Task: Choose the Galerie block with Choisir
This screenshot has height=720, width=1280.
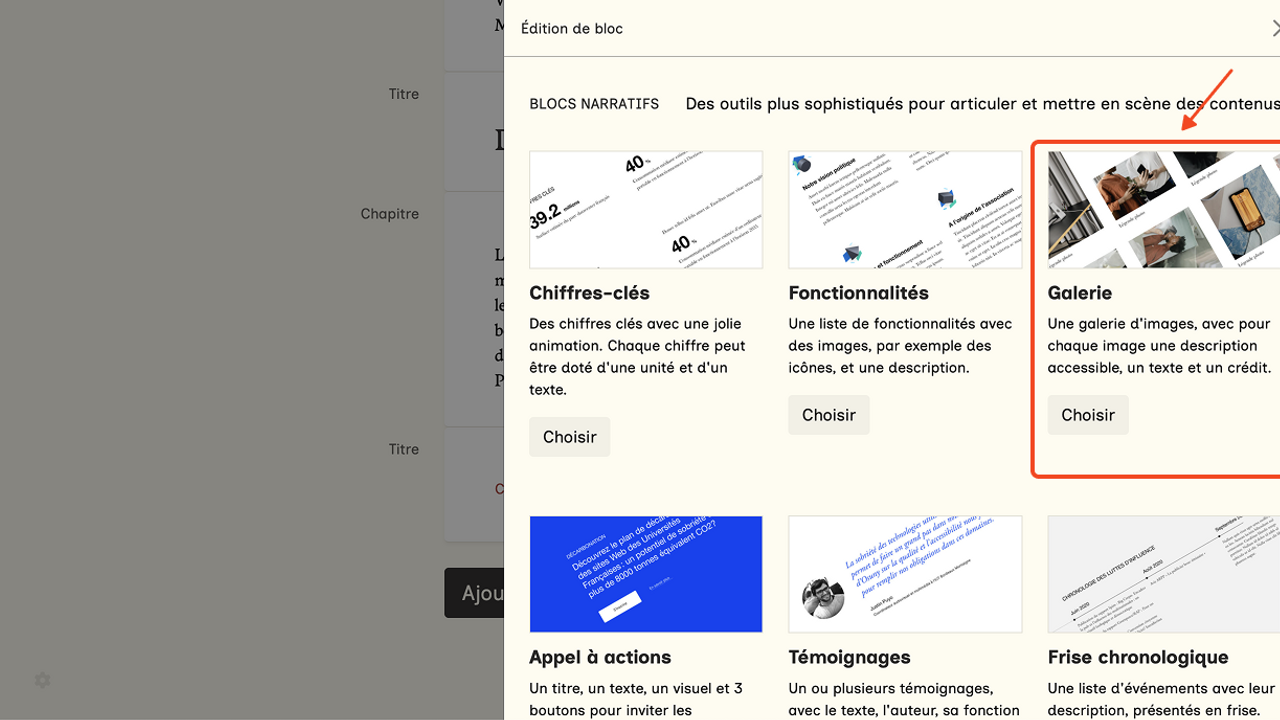Action: point(1088,415)
